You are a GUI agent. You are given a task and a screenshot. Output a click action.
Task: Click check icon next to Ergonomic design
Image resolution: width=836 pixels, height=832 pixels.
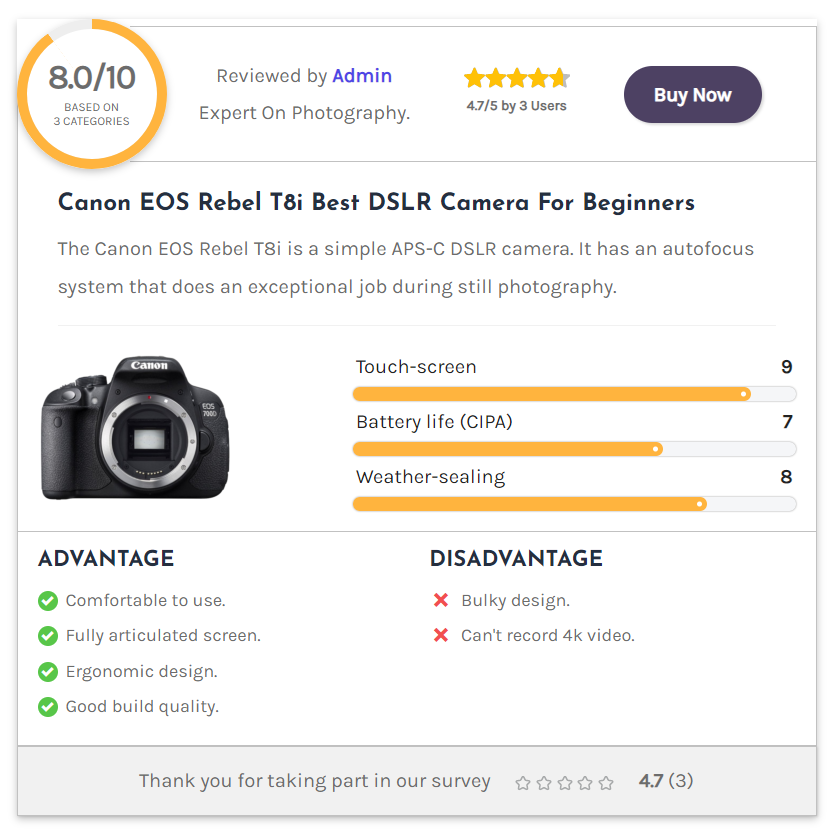click(47, 672)
